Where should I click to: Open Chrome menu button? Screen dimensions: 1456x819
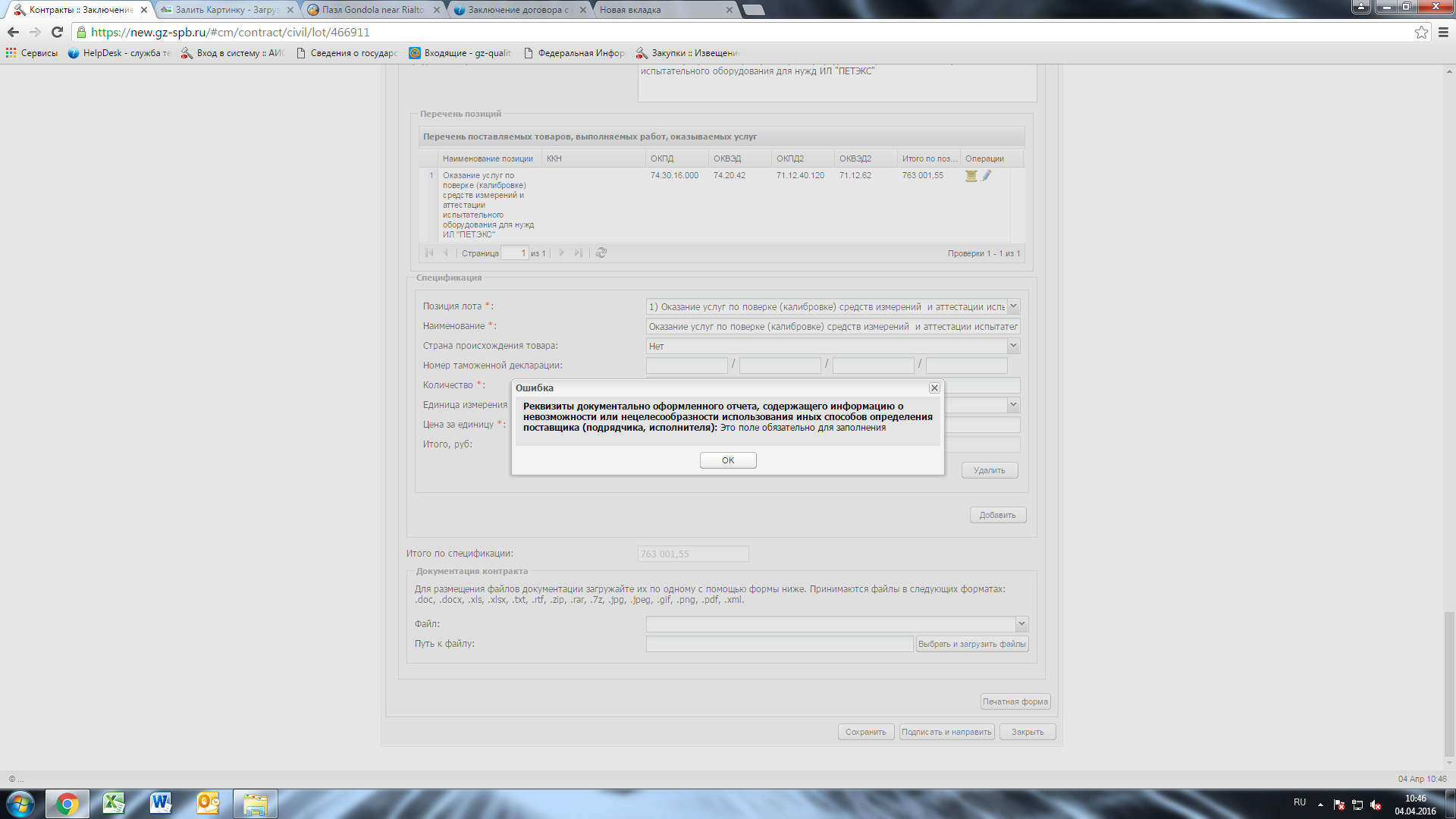point(1443,32)
